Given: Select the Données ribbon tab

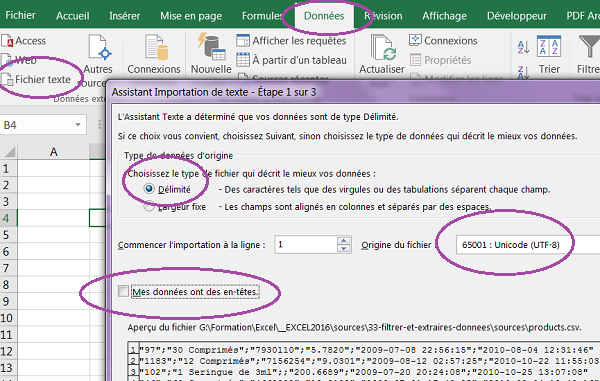Looking at the screenshot, I should pyautogui.click(x=324, y=16).
